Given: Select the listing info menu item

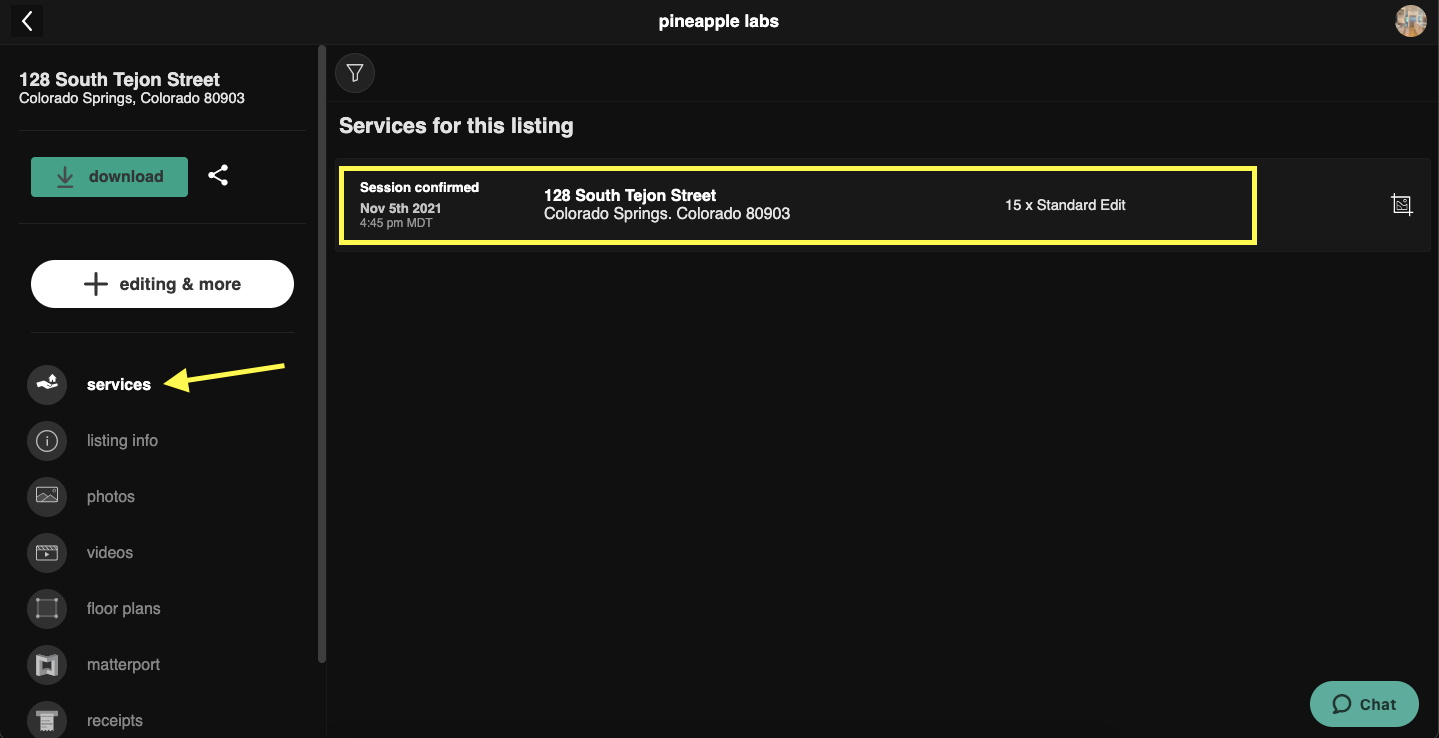Looking at the screenshot, I should 122,441.
